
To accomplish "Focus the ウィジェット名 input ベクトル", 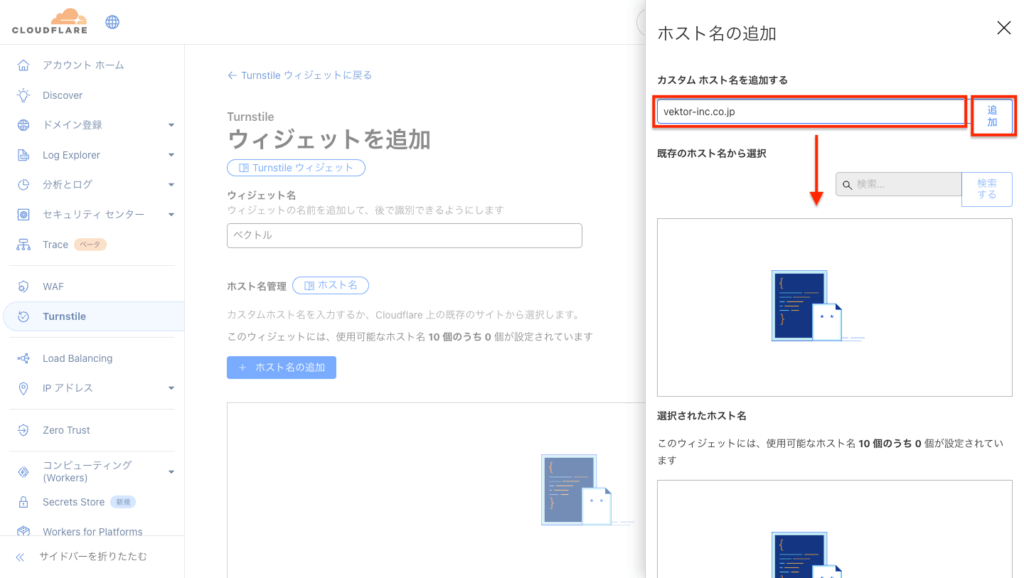I will tap(404, 236).
